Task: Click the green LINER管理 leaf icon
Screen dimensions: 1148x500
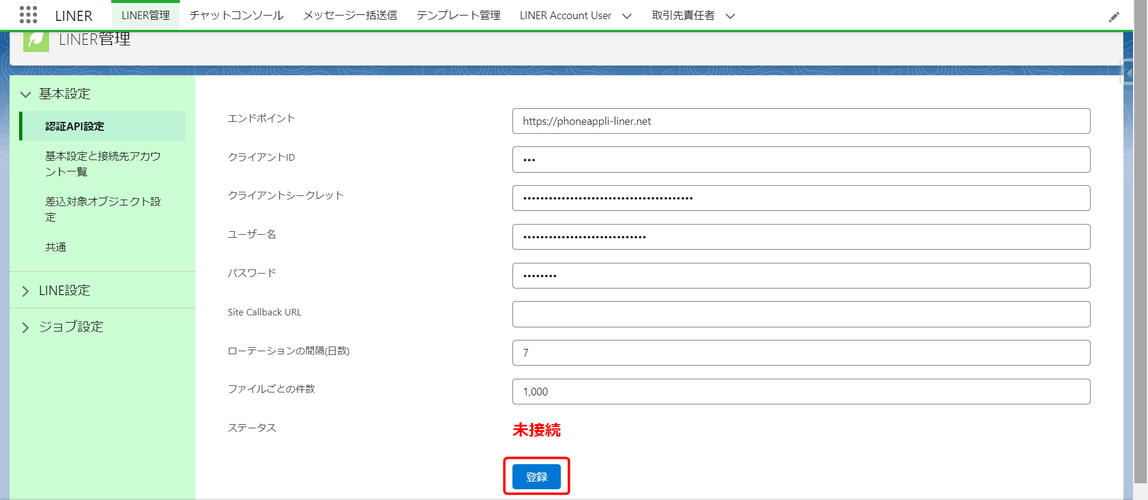Action: pyautogui.click(x=36, y=40)
